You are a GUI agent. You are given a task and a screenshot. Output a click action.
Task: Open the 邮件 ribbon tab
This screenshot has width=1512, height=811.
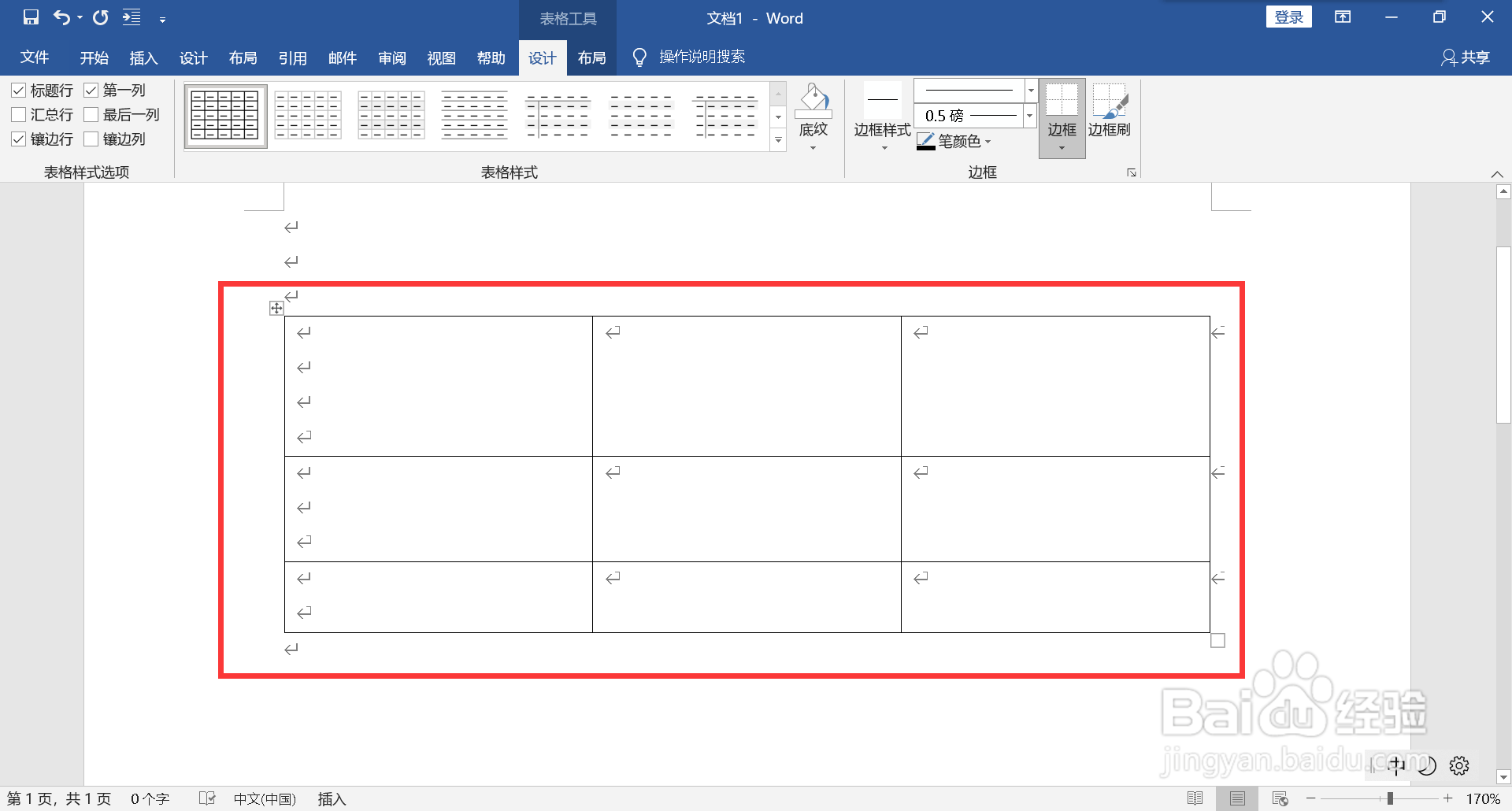coord(343,57)
